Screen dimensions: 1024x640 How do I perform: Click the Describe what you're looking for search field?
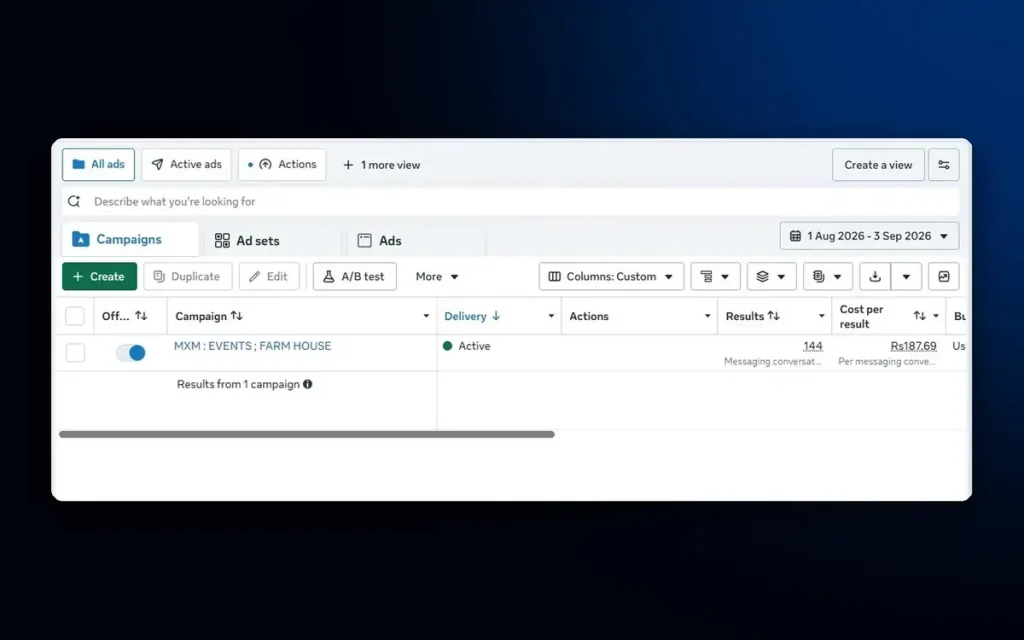coord(511,202)
